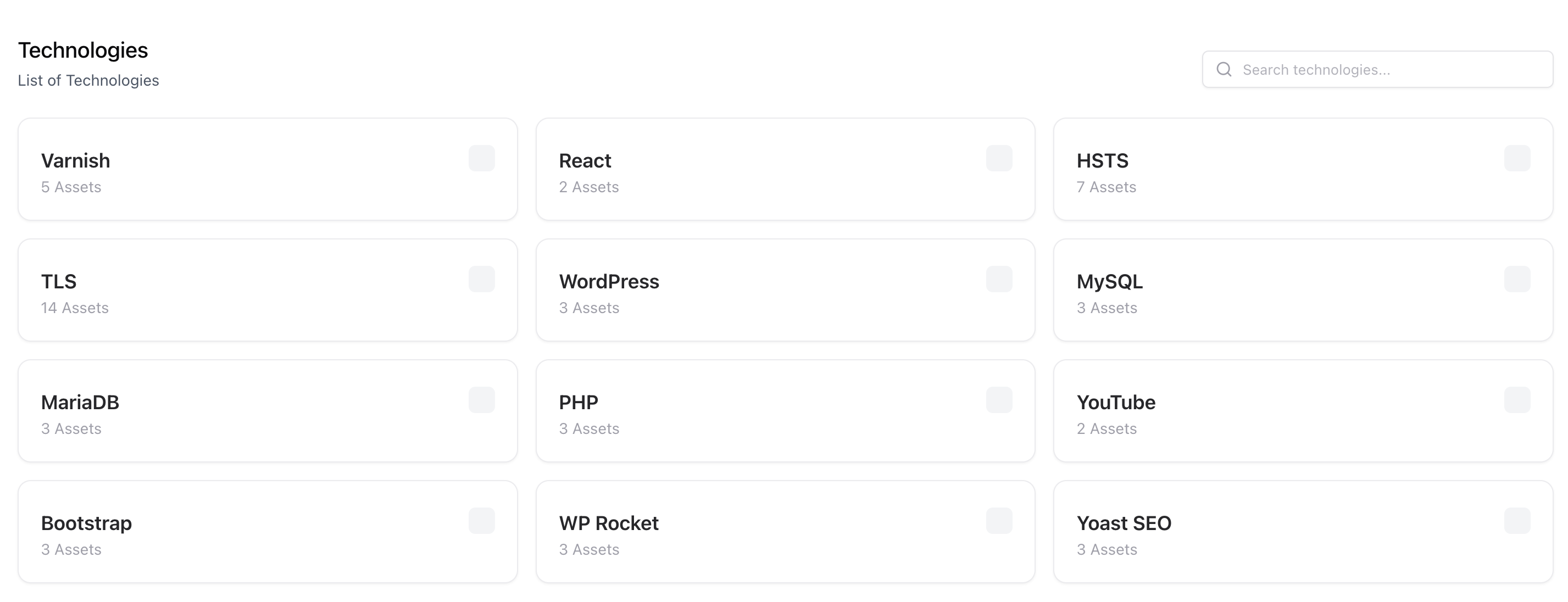Click the MySQL card's icon placeholder
This screenshot has width=1568, height=602.
pos(1517,279)
